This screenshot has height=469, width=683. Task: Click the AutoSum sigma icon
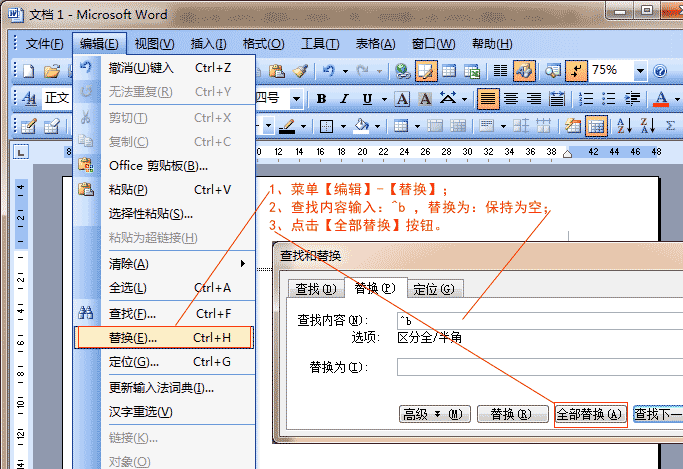[671, 126]
